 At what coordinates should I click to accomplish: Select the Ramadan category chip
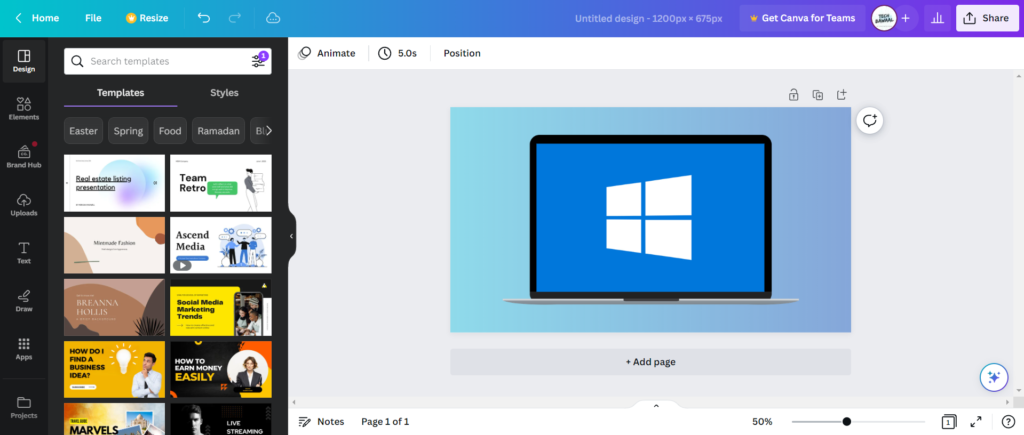219,131
